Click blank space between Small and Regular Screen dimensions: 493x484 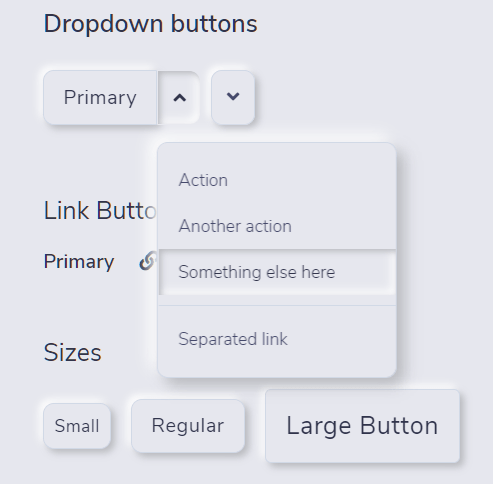(x=121, y=426)
